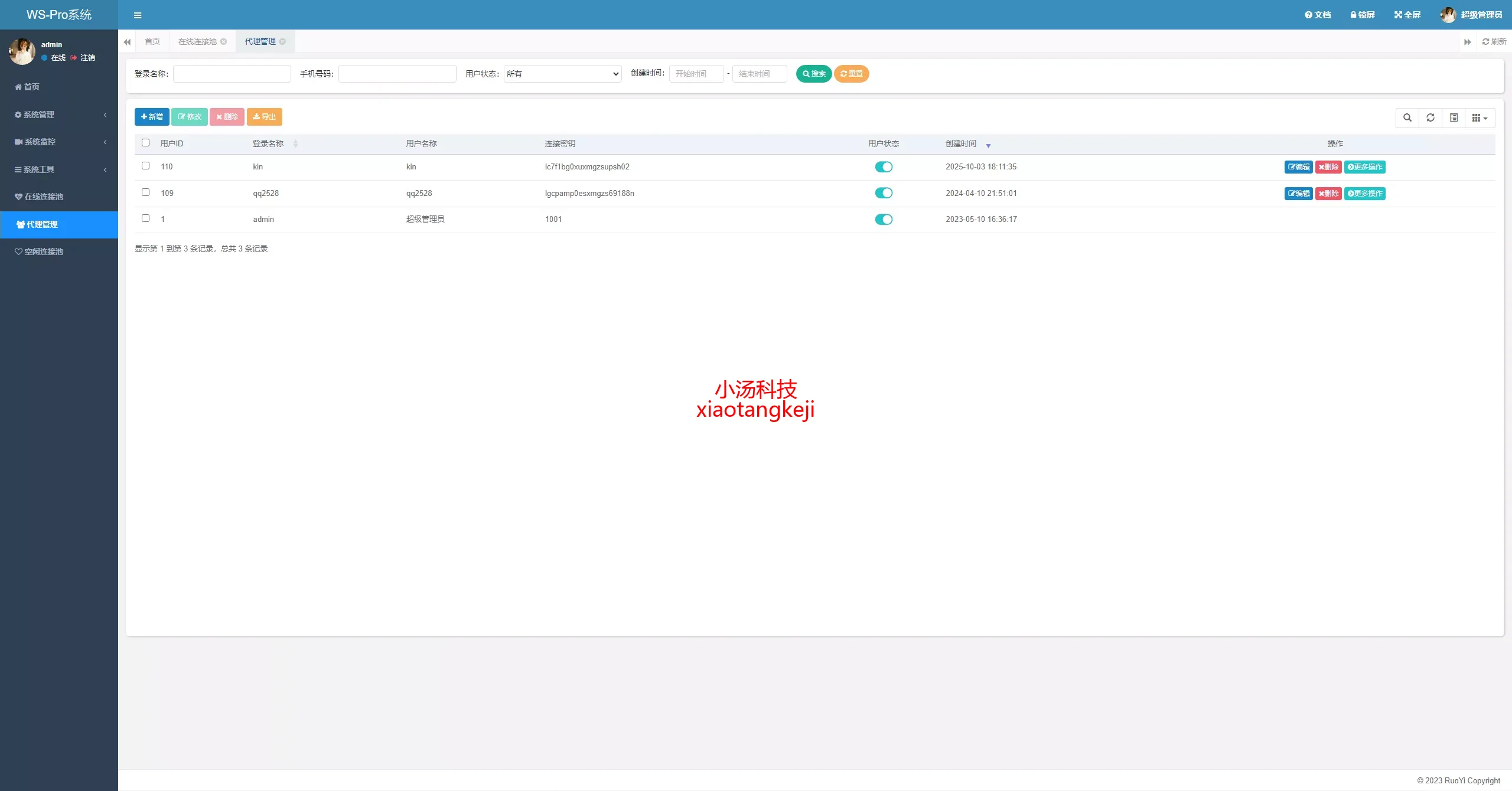Open the columns grid dropdown
This screenshot has height=791, width=1512.
tap(1480, 118)
